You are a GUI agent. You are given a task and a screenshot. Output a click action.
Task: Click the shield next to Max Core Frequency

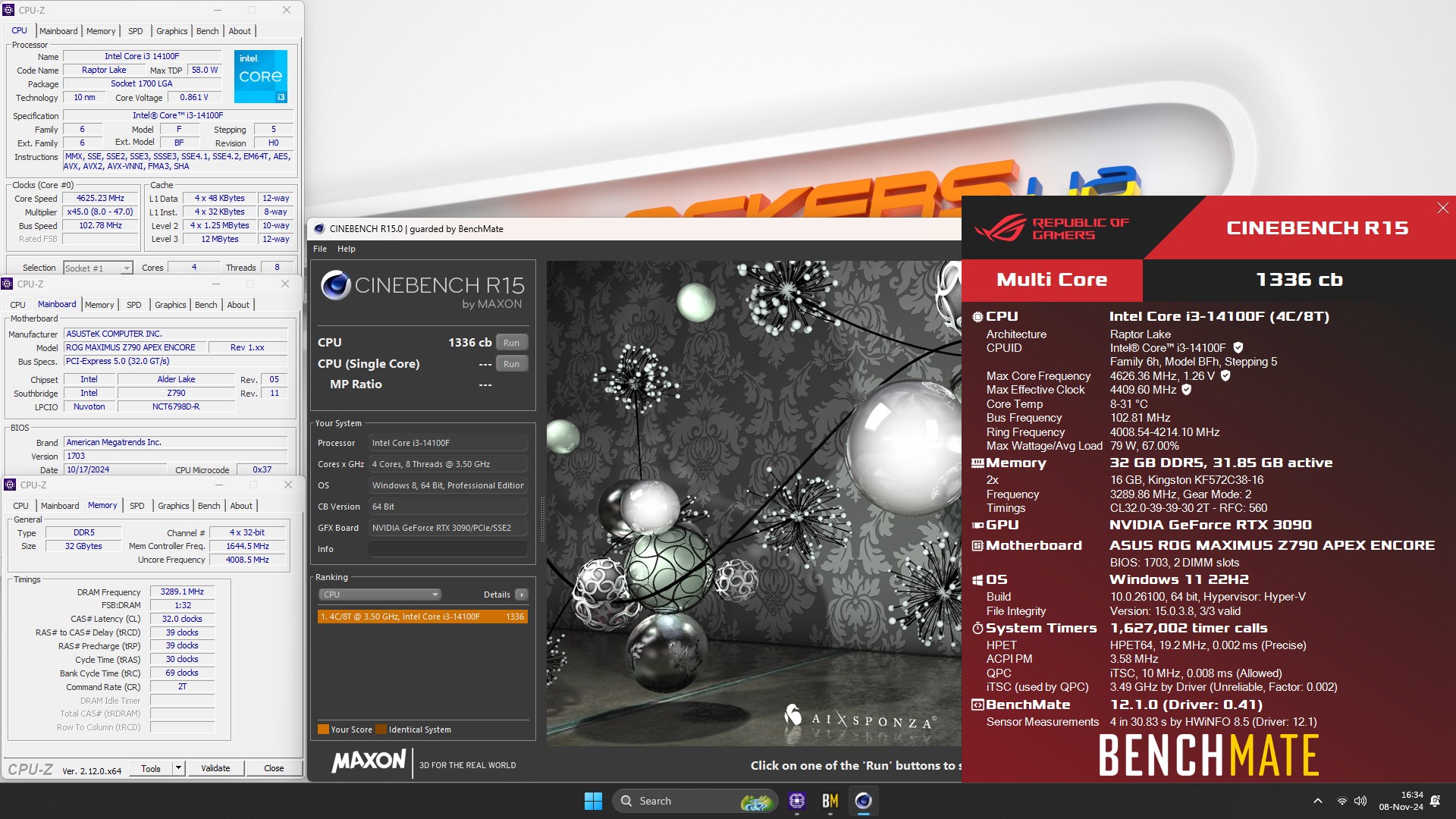coord(1225,375)
